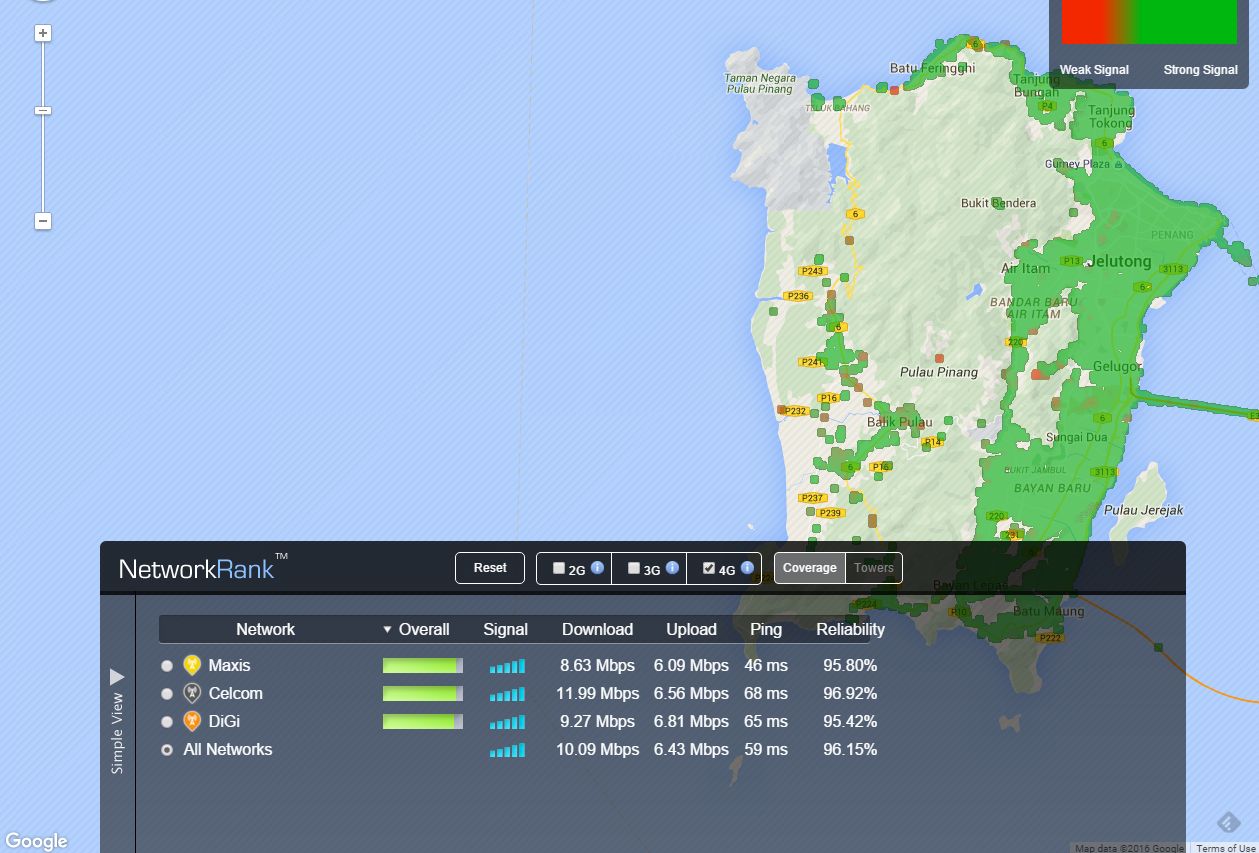Click the Jelutong map label
Viewport: 1259px width, 853px height.
(1119, 261)
